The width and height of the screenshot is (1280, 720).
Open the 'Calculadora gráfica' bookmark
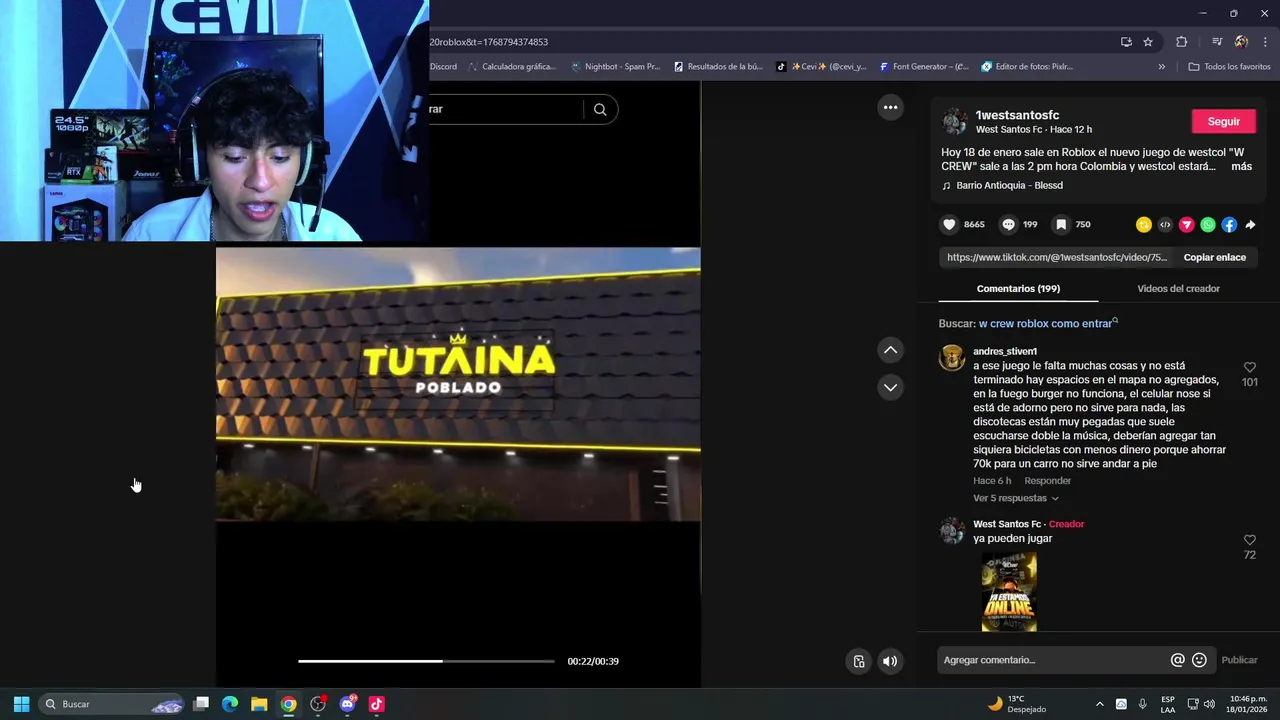click(x=511, y=67)
